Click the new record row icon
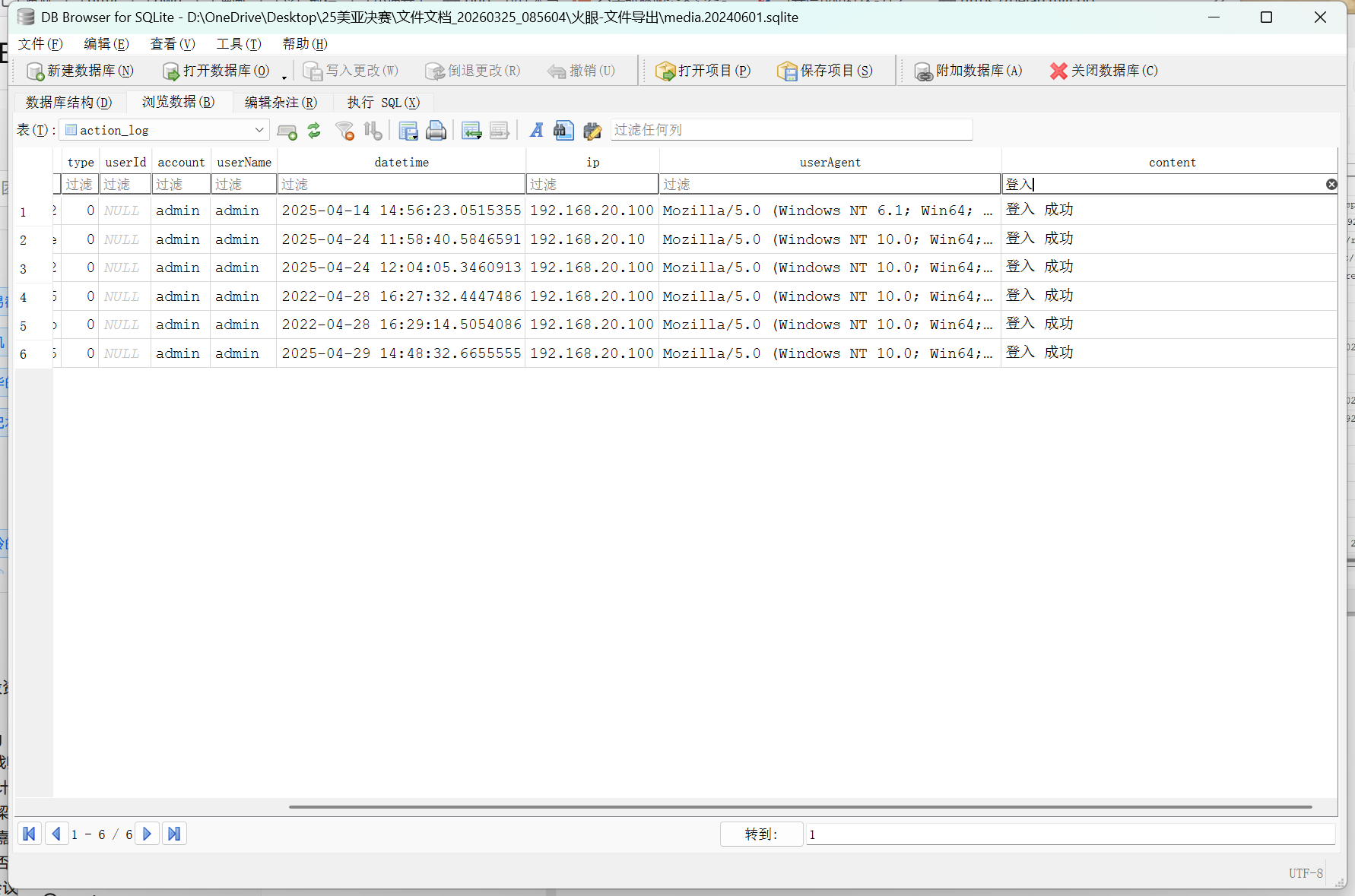The width and height of the screenshot is (1355, 896). point(471,131)
